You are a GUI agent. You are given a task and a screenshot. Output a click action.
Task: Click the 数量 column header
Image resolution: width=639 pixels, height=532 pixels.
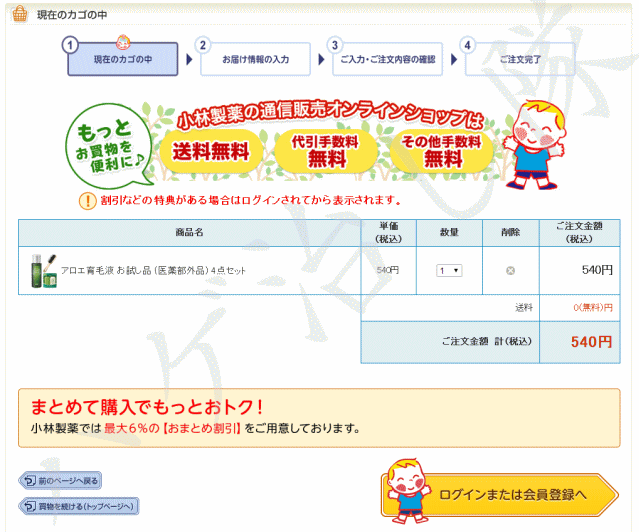pyautogui.click(x=449, y=232)
